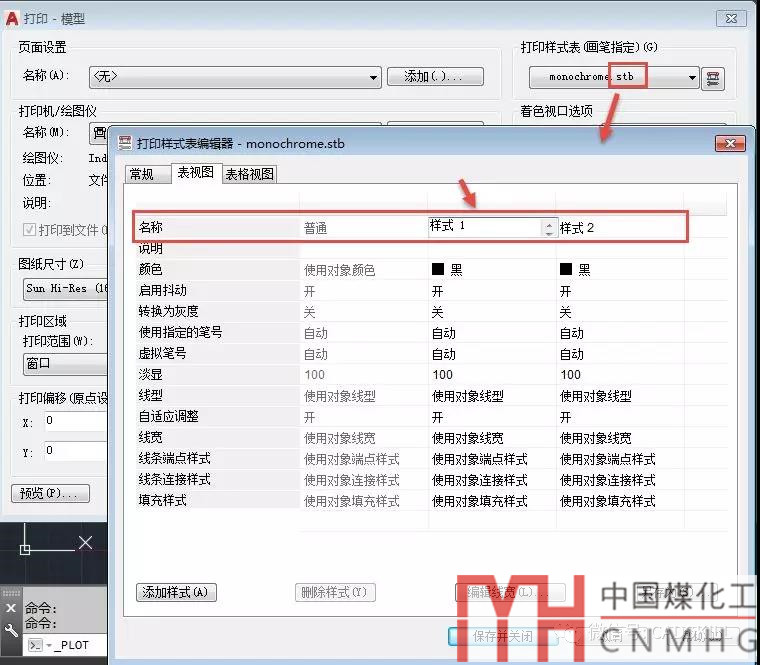Open the 打印范围 dropdown showing 窗口
The height and width of the screenshot is (665, 760).
66,364
